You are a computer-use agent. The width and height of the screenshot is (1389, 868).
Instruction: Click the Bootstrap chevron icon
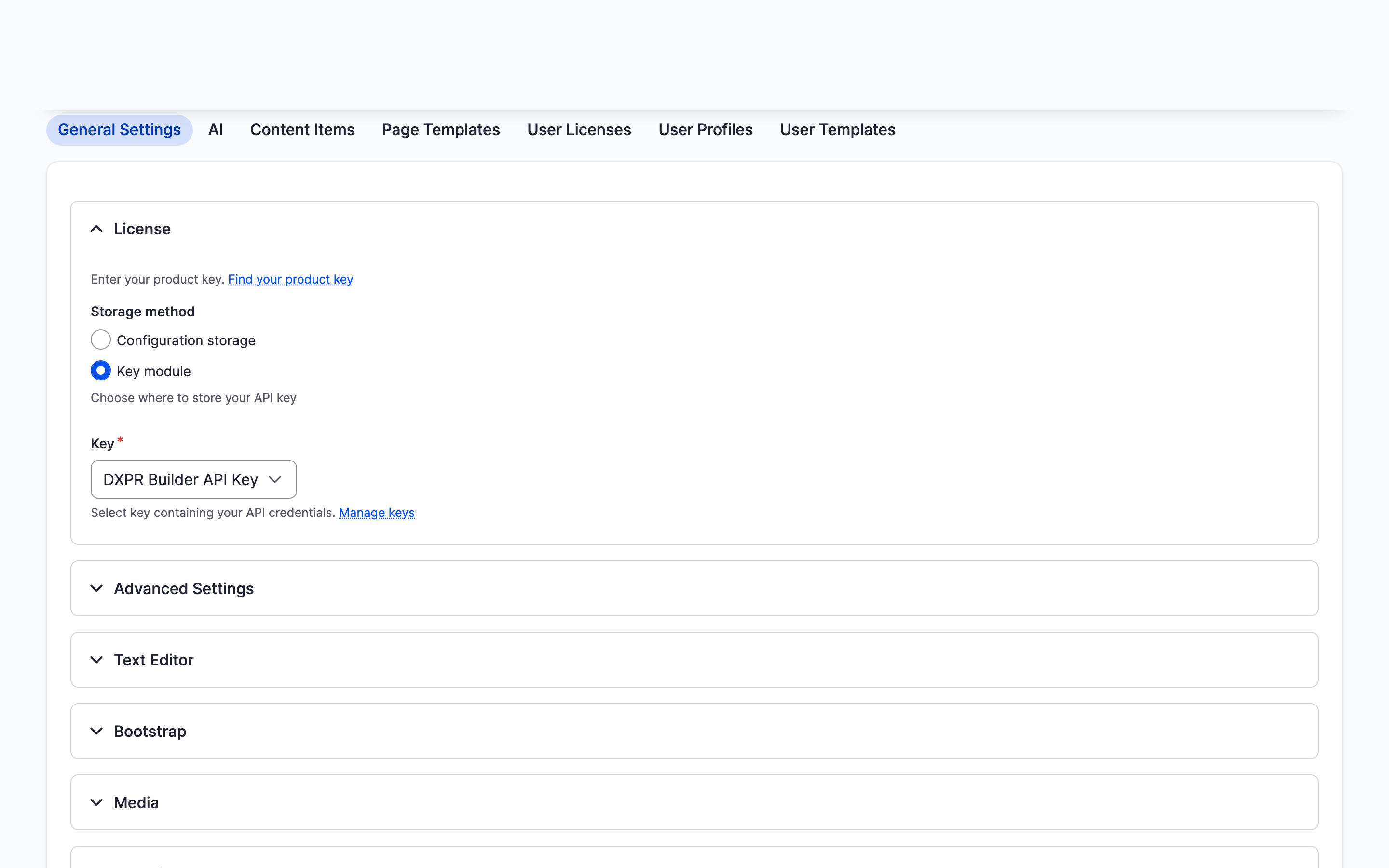[x=96, y=731]
